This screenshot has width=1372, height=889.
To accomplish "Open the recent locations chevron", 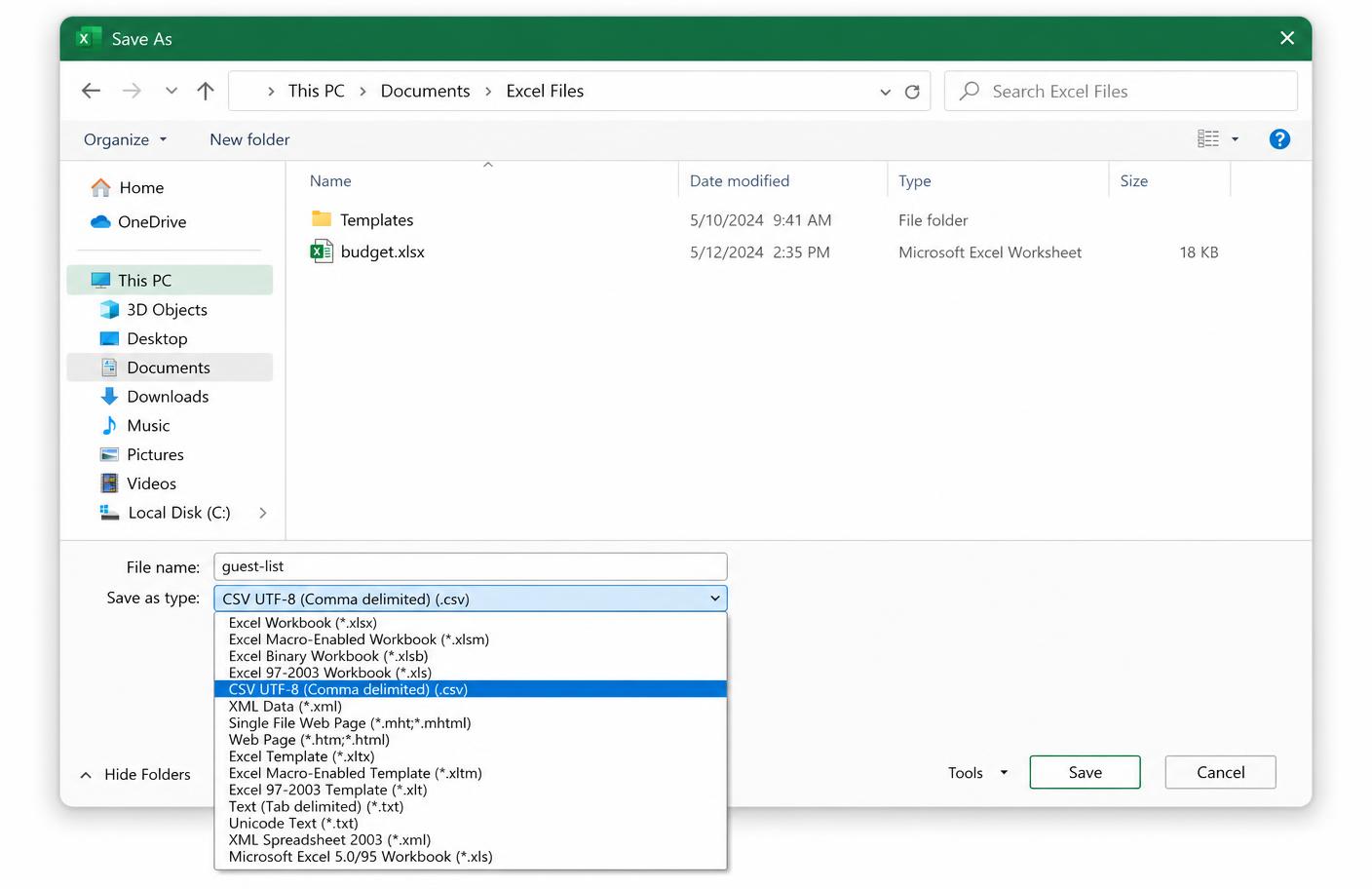I will point(171,91).
